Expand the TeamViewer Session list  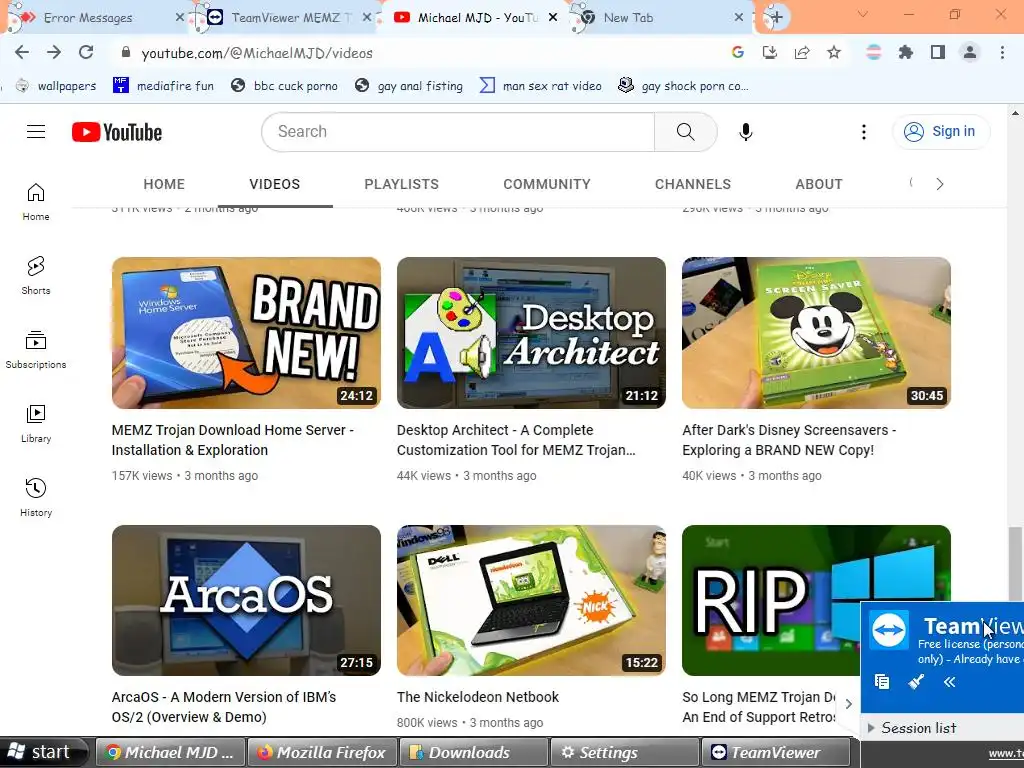click(x=912, y=728)
